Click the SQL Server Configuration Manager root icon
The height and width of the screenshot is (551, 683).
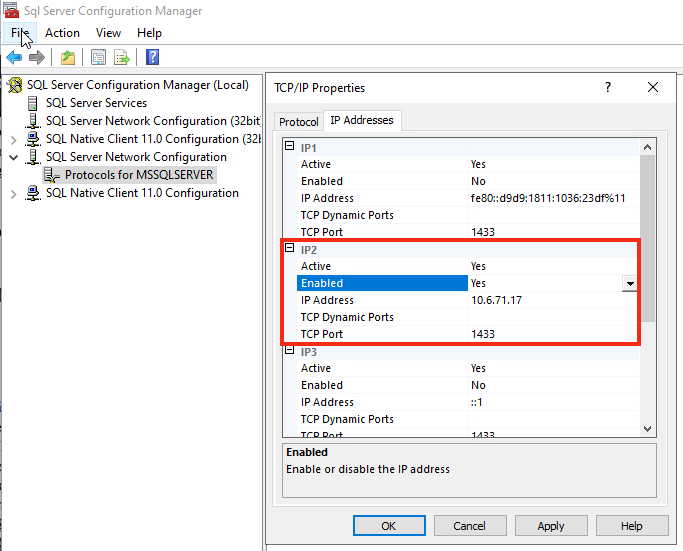(15, 85)
